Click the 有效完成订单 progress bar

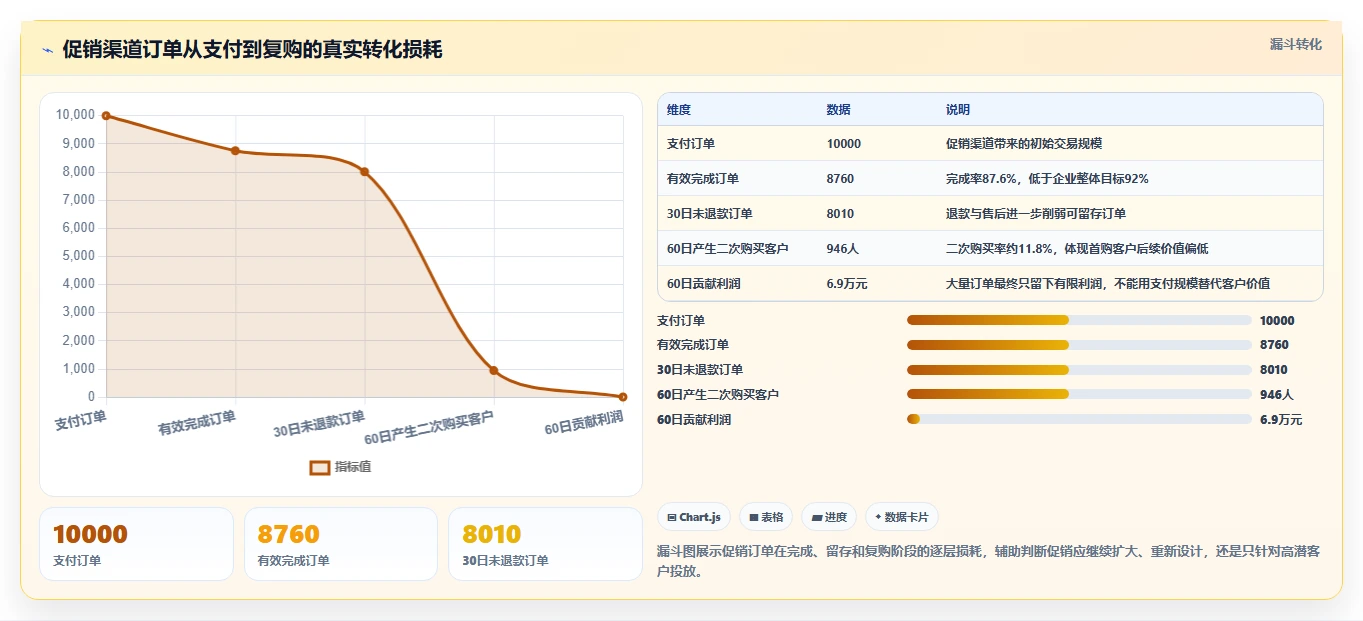coord(1079,345)
